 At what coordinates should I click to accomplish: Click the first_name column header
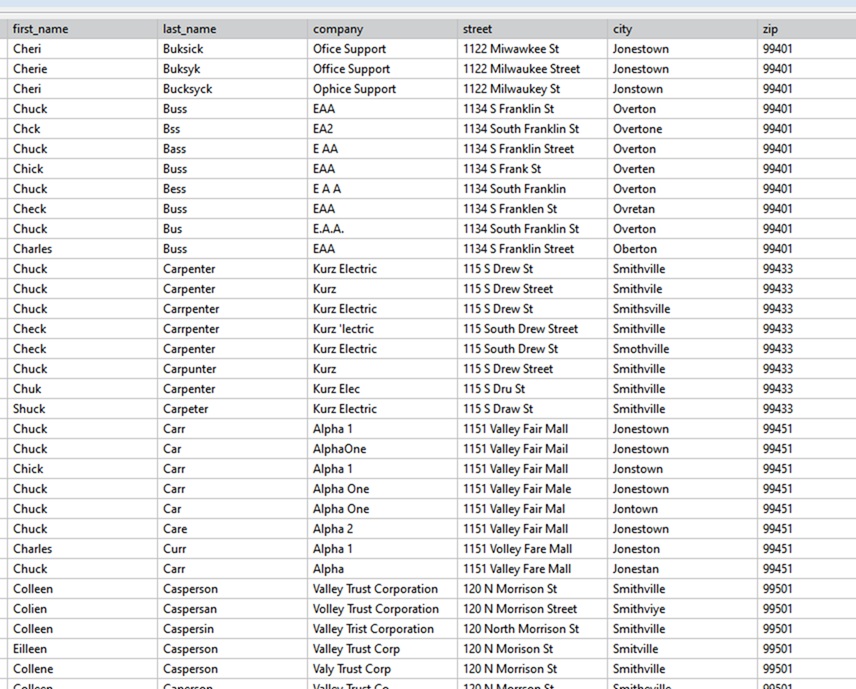40,29
